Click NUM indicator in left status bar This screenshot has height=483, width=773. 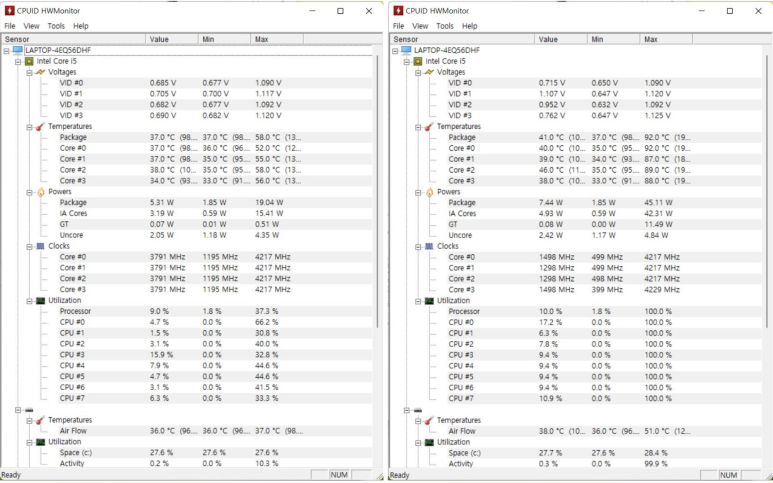(x=339, y=475)
